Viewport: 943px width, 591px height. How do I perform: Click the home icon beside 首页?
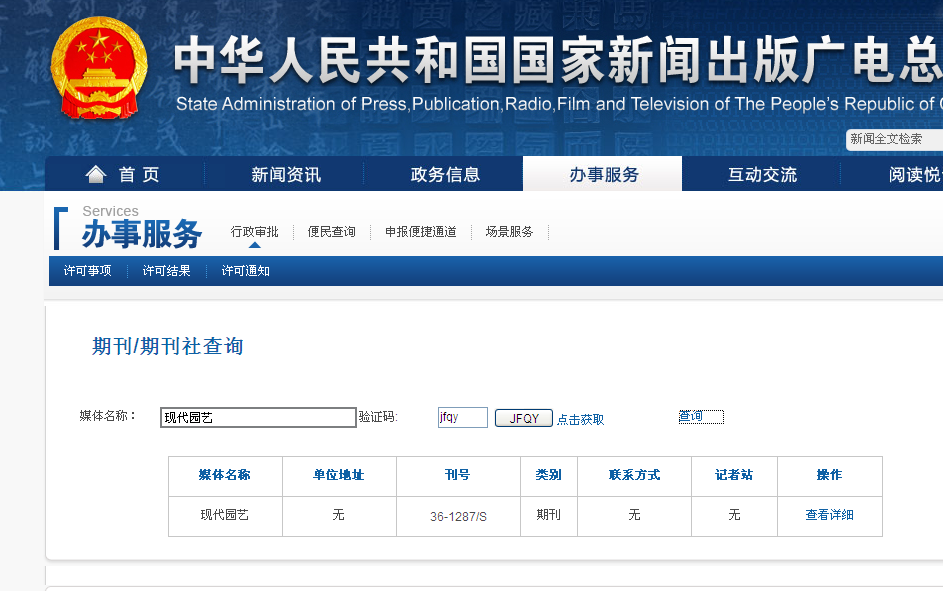tap(96, 174)
